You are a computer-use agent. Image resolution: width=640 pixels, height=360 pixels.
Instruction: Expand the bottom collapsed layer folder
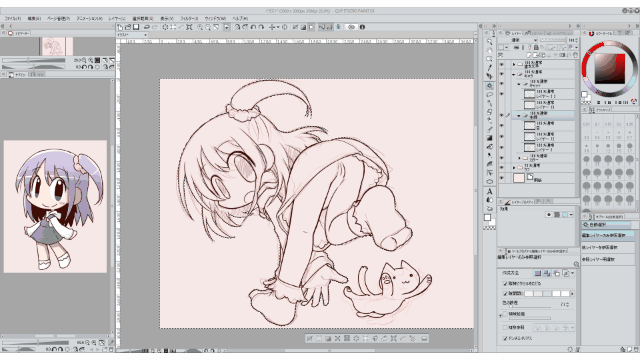[x=514, y=167]
